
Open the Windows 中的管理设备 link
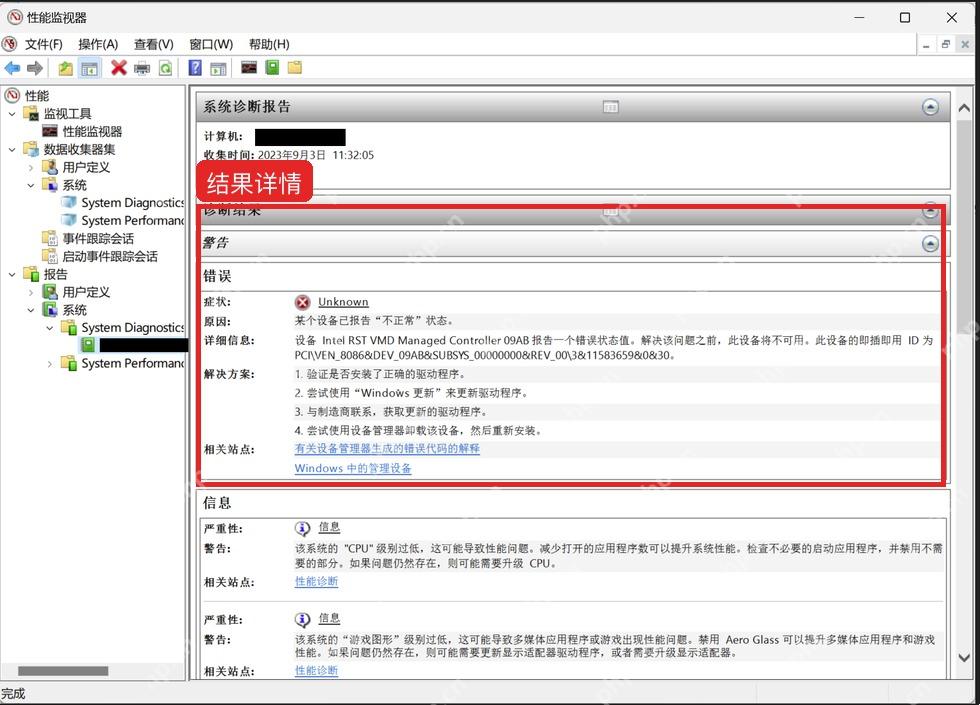click(353, 468)
